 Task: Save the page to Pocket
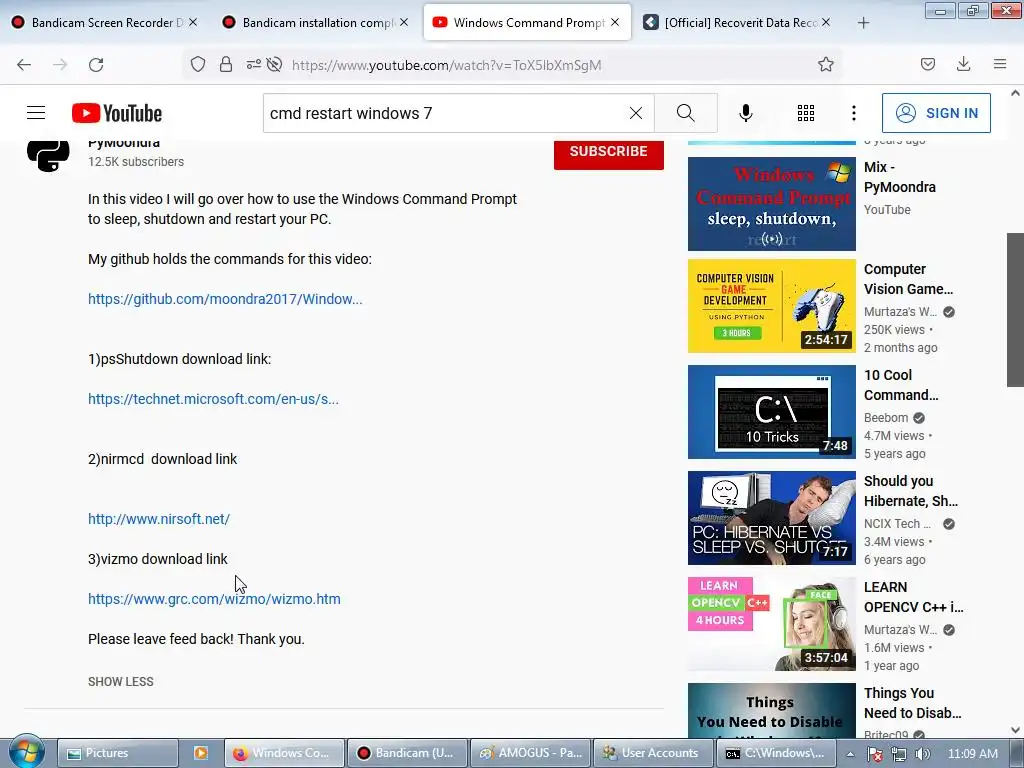(928, 65)
